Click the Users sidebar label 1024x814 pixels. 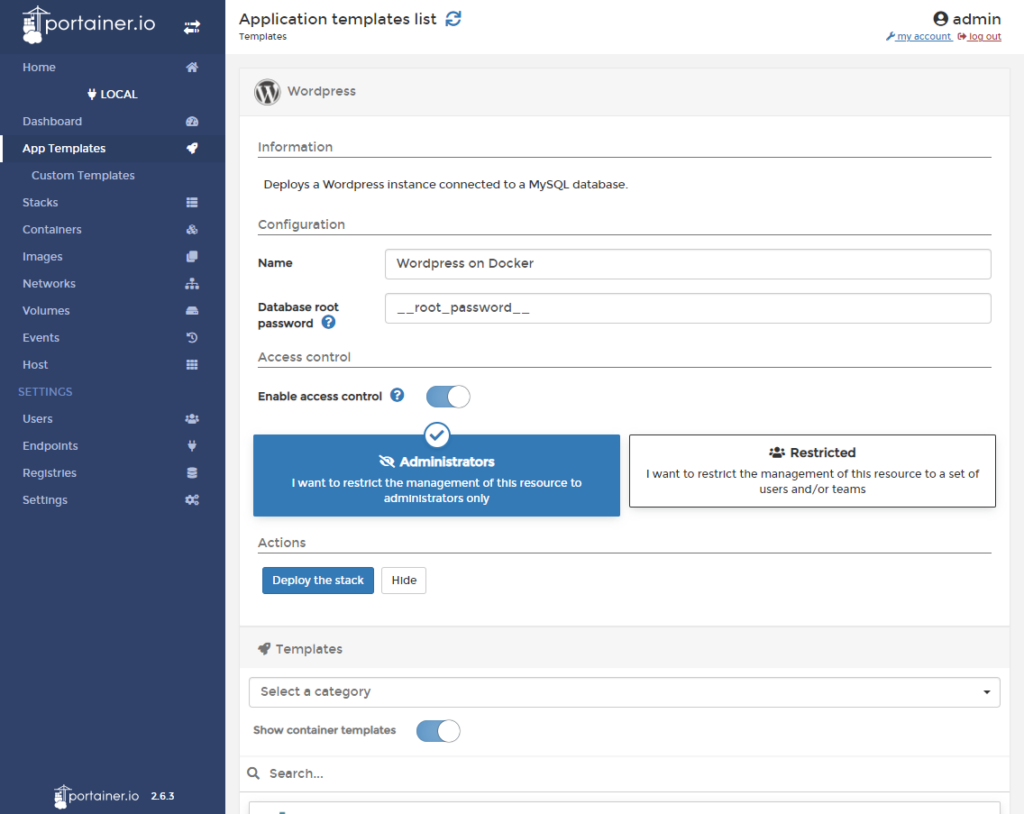pyautogui.click(x=38, y=419)
